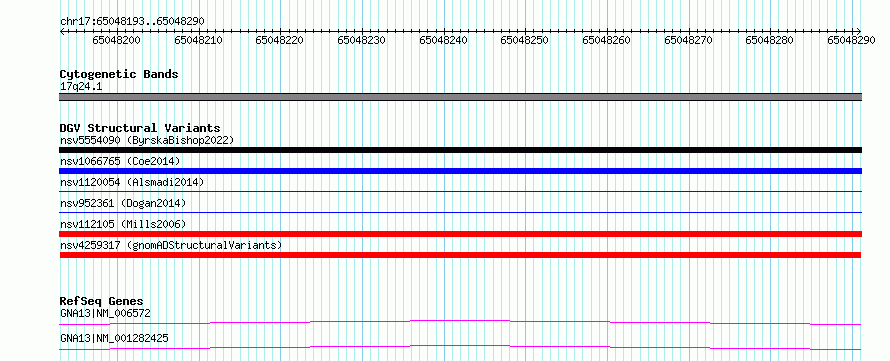
Task: Click ruler position 65048230
Action: point(362,40)
